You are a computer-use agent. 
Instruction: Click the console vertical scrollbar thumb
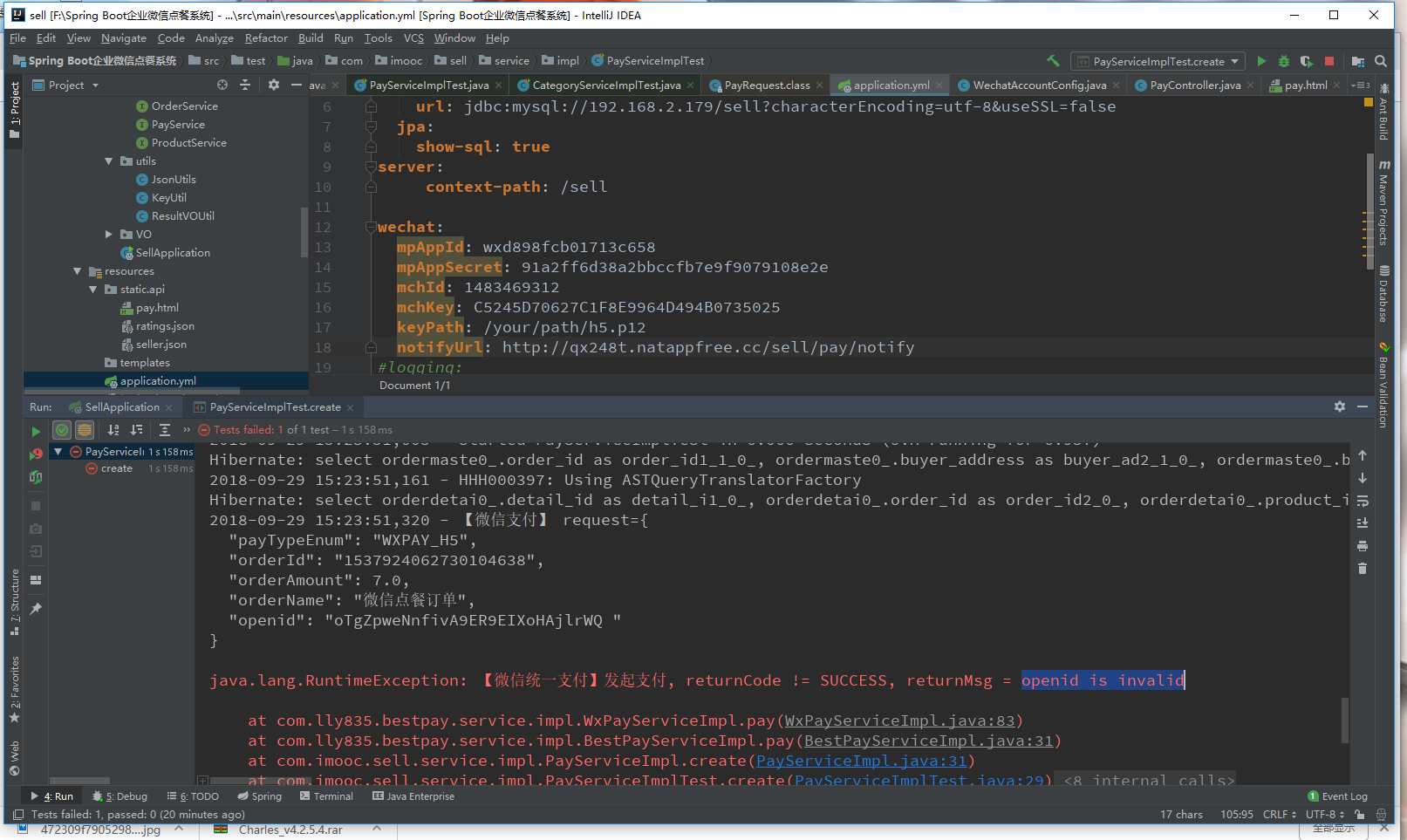tap(1345, 720)
